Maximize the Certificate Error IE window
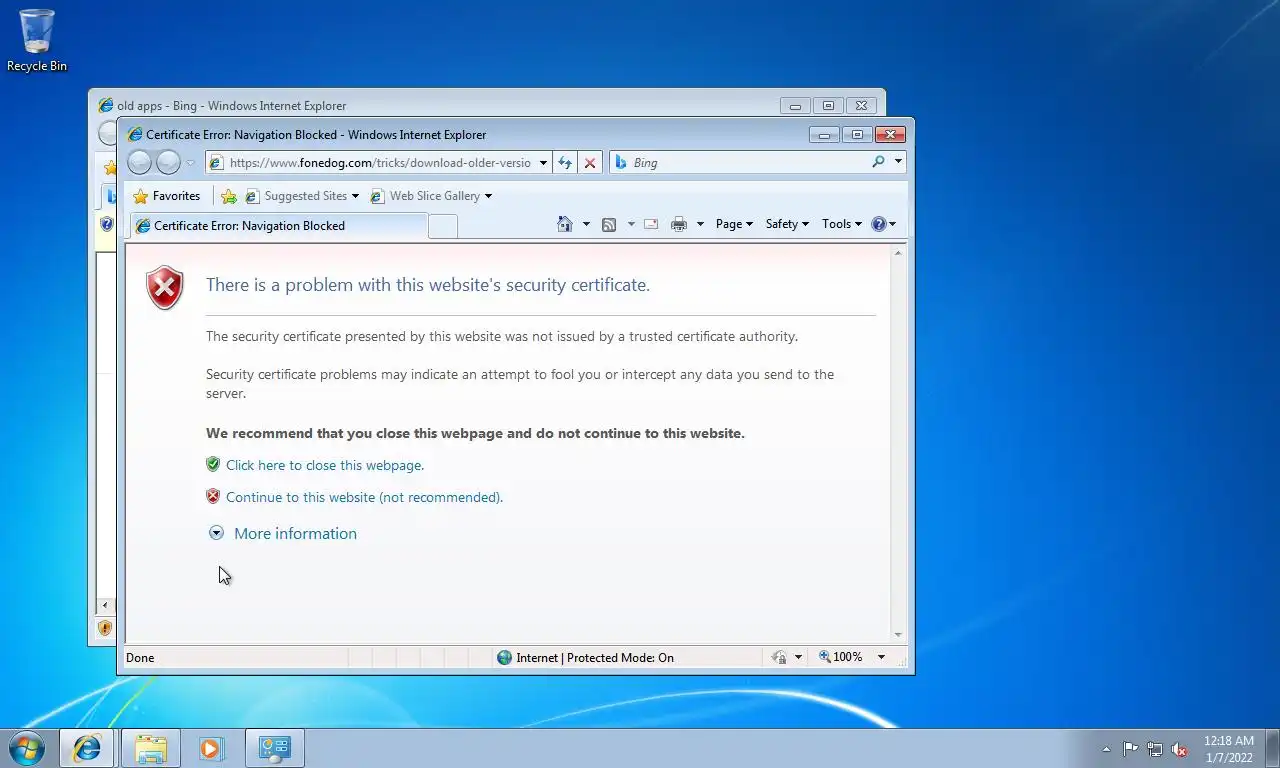 (857, 135)
